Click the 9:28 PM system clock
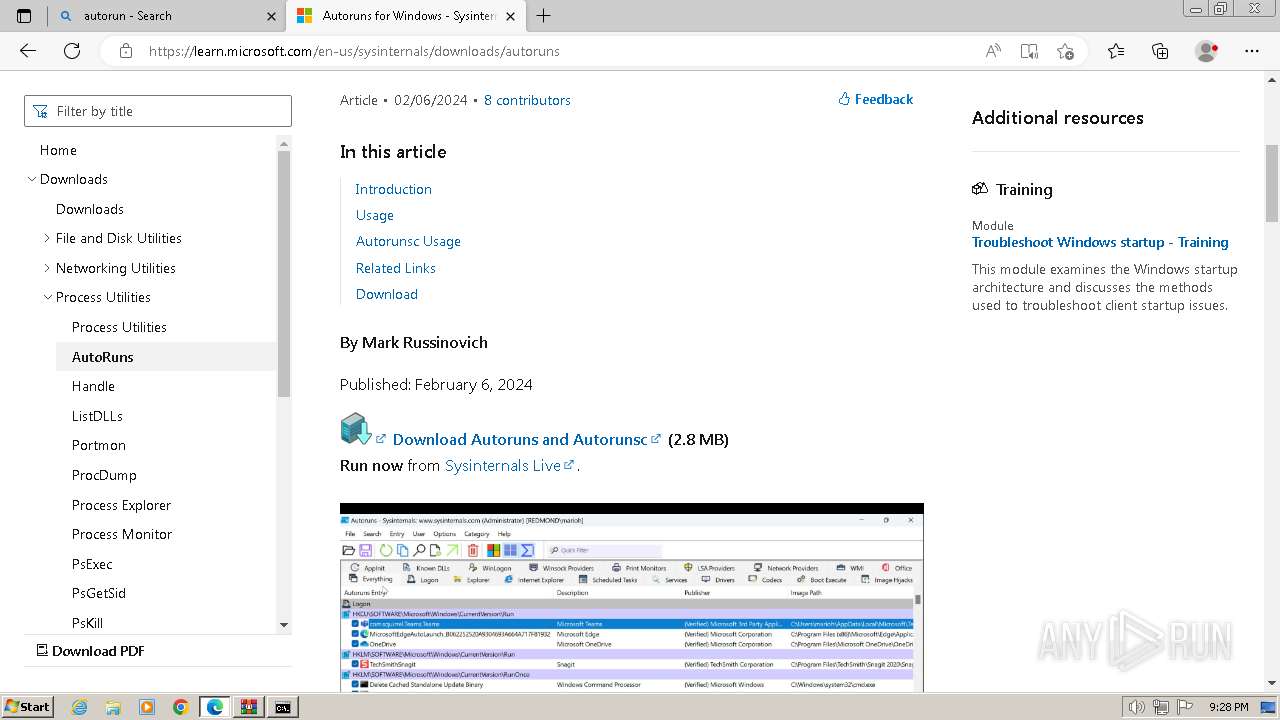Image resolution: width=1280 pixels, height=720 pixels. click(1228, 707)
